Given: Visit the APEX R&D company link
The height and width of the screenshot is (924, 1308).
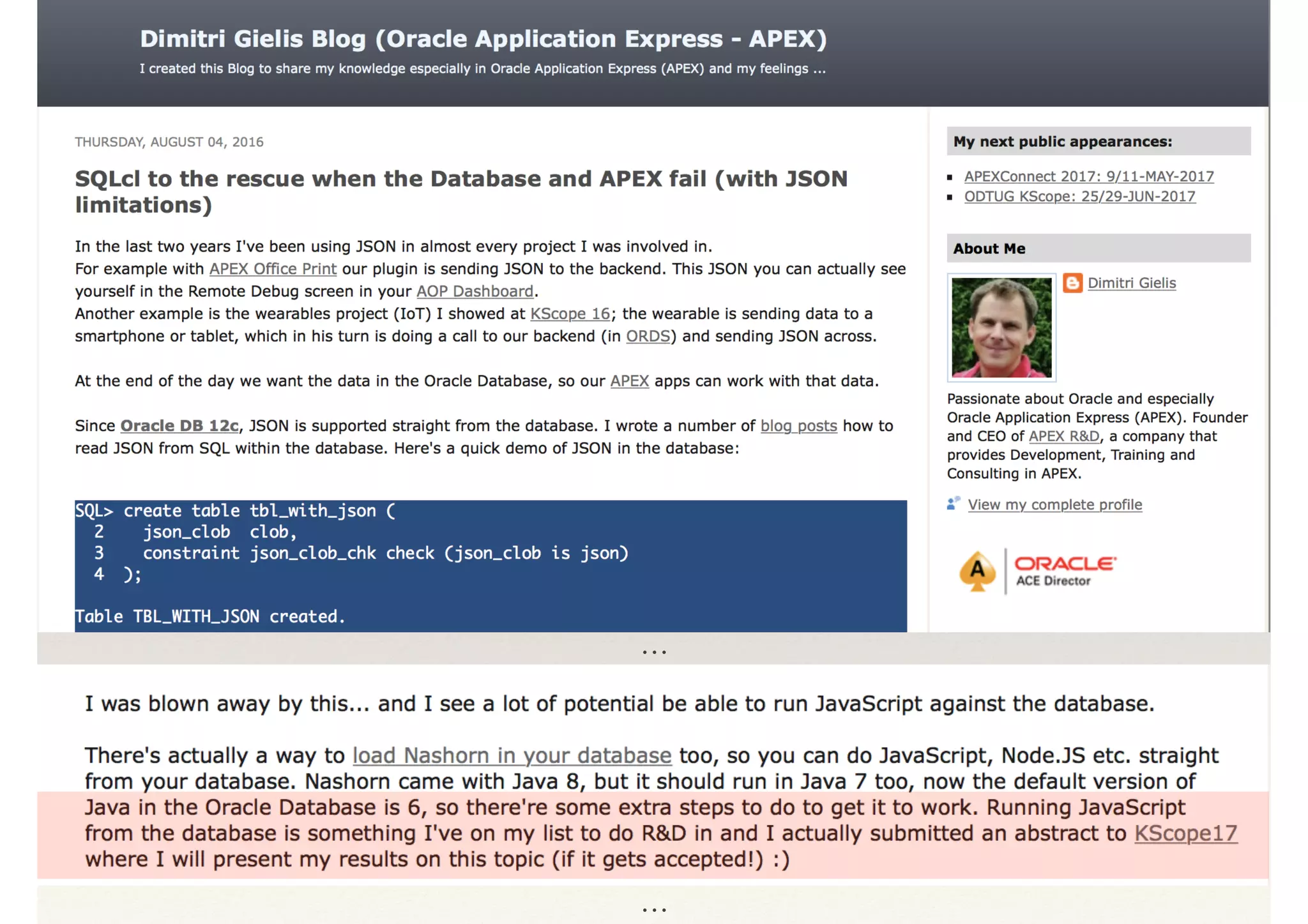Looking at the screenshot, I should point(1064,436).
